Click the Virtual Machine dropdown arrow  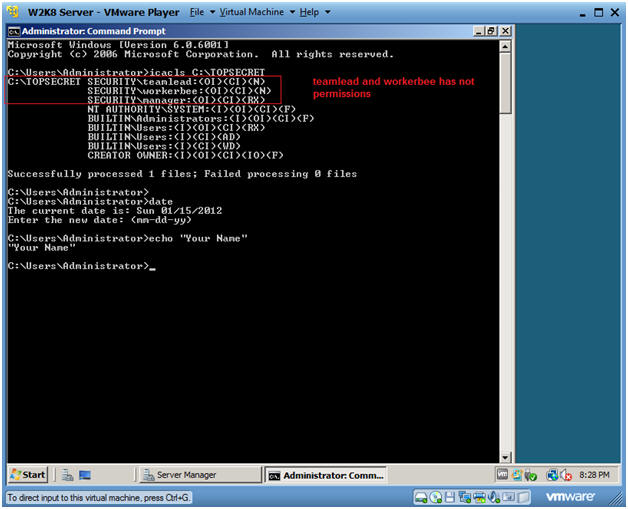pyautogui.click(x=292, y=12)
